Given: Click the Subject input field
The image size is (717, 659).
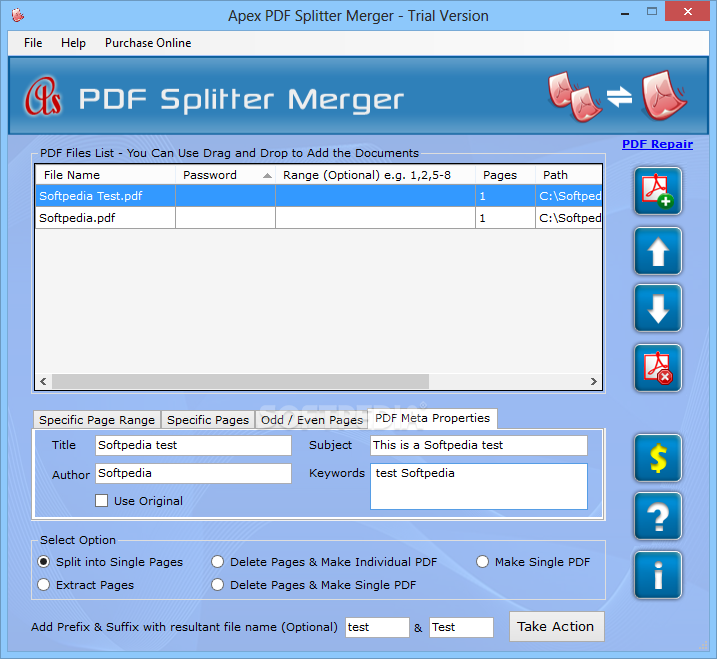Looking at the screenshot, I should click(x=479, y=445).
